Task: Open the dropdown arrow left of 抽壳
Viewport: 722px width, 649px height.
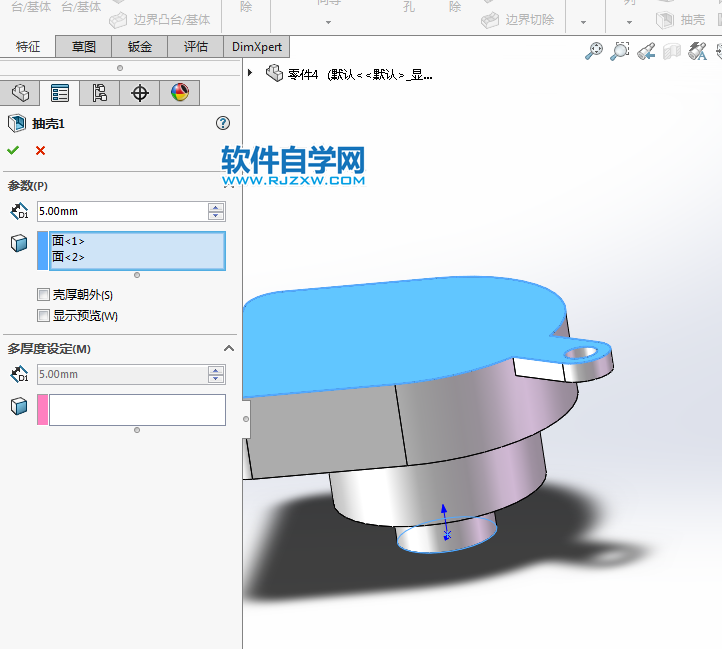Action: coord(629,22)
